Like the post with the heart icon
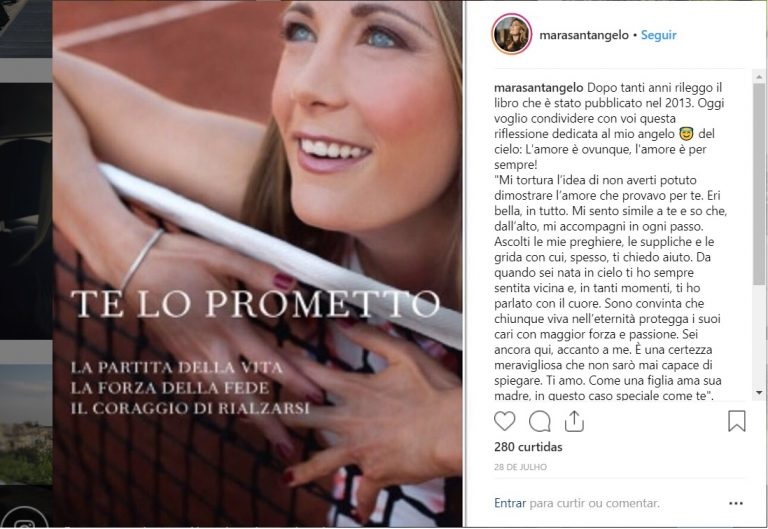Viewport: 768px width, 529px height. 504,421
